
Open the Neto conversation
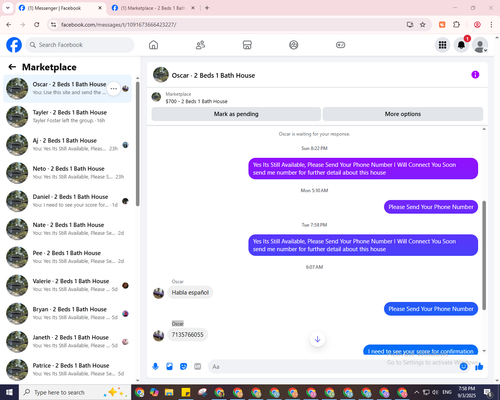68,173
